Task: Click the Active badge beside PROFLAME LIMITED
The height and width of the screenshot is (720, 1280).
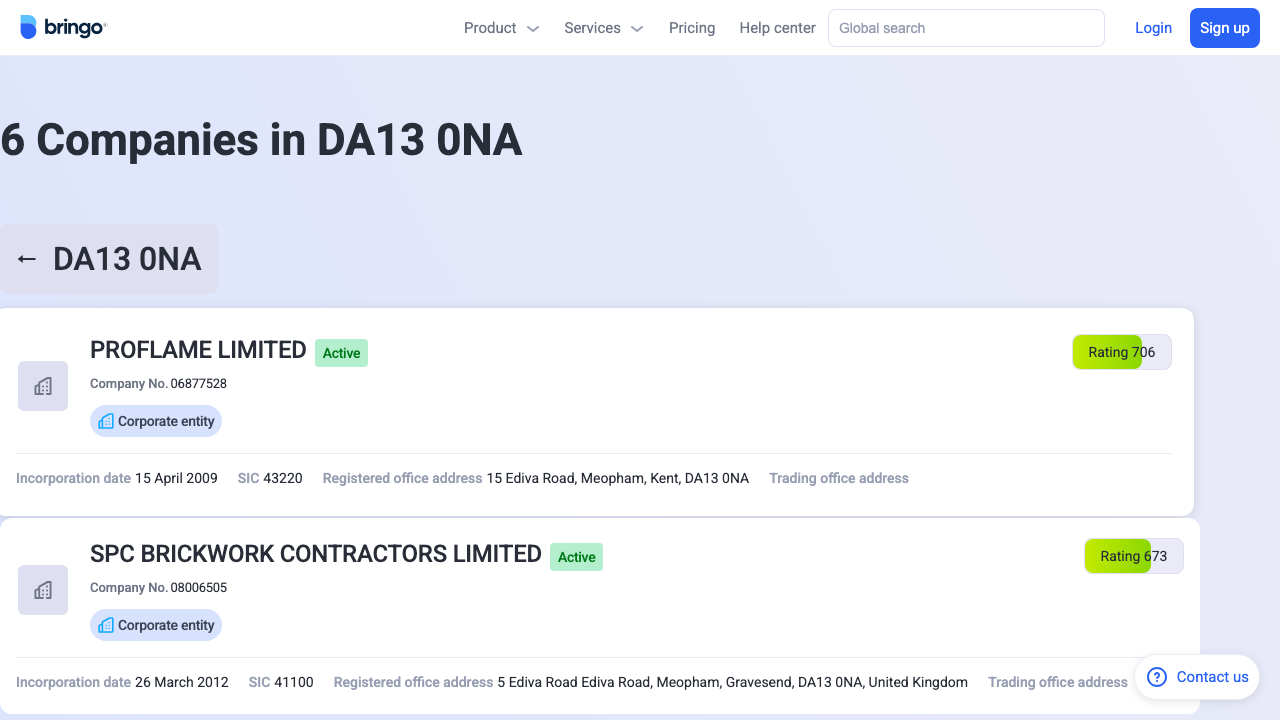Action: 341,353
